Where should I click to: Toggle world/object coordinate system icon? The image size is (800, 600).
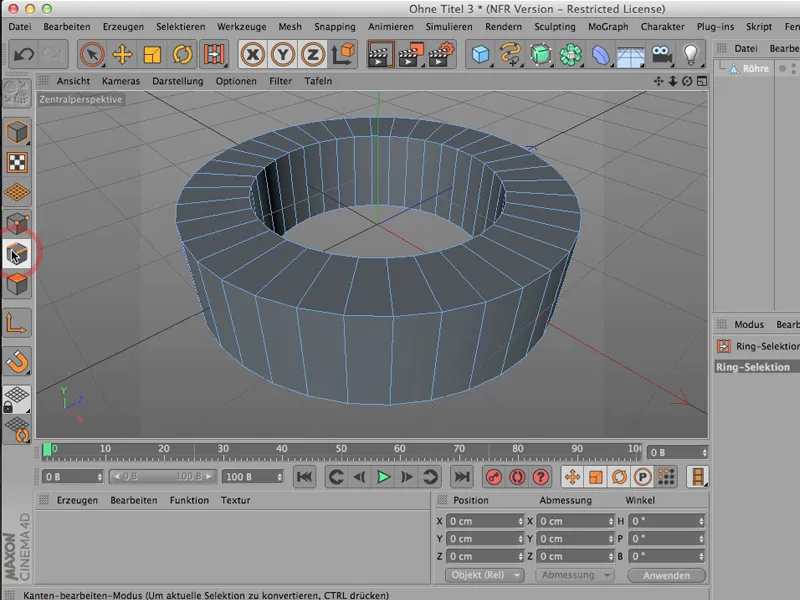coord(343,54)
